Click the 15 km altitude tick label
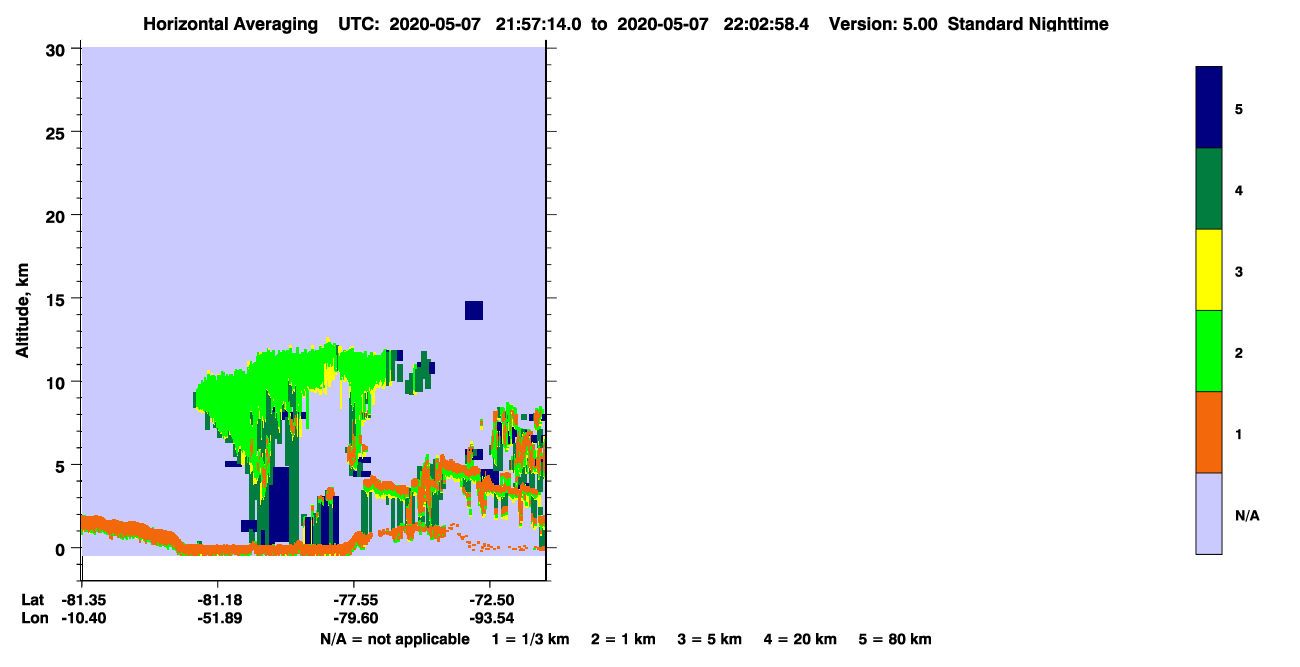 point(56,299)
